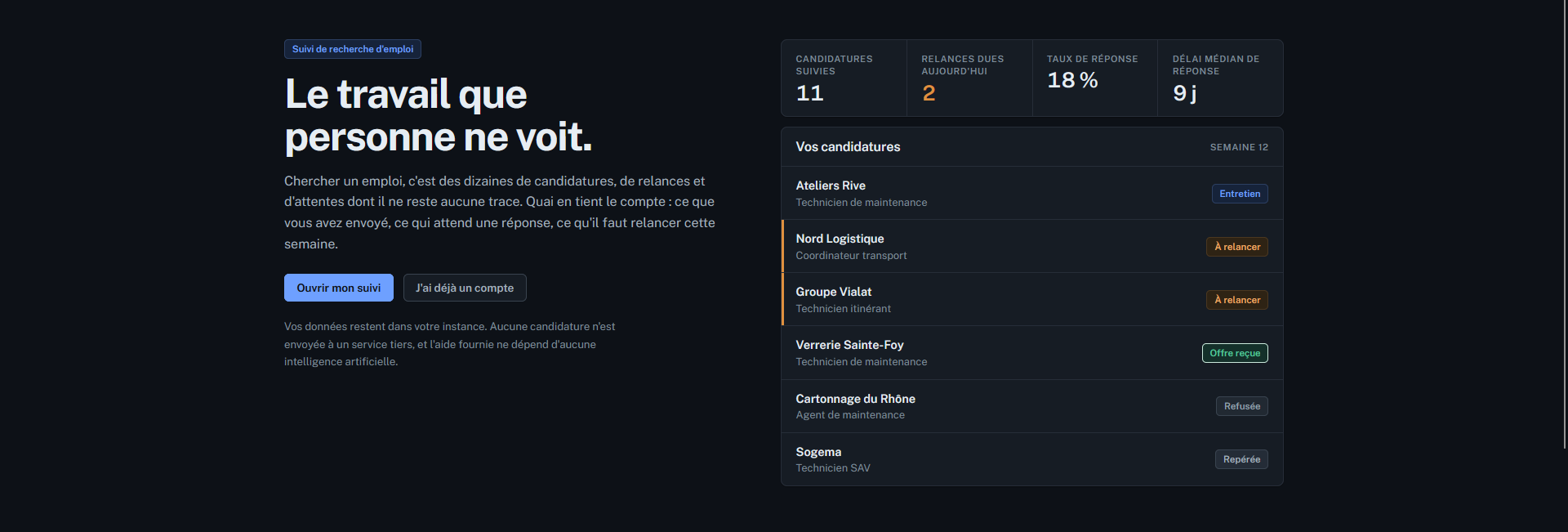Click the Ouvrir mon suivi button
1568x532 pixels.
339,288
